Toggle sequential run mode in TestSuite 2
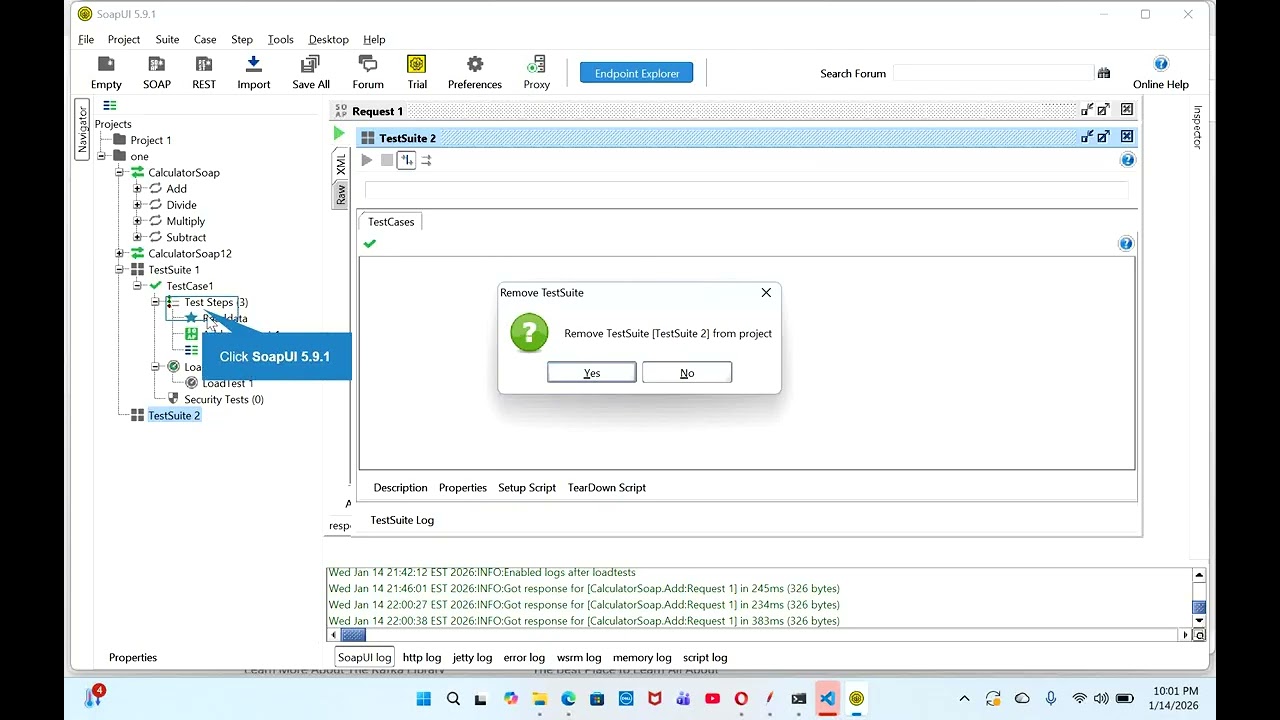1280x720 pixels. pos(406,160)
